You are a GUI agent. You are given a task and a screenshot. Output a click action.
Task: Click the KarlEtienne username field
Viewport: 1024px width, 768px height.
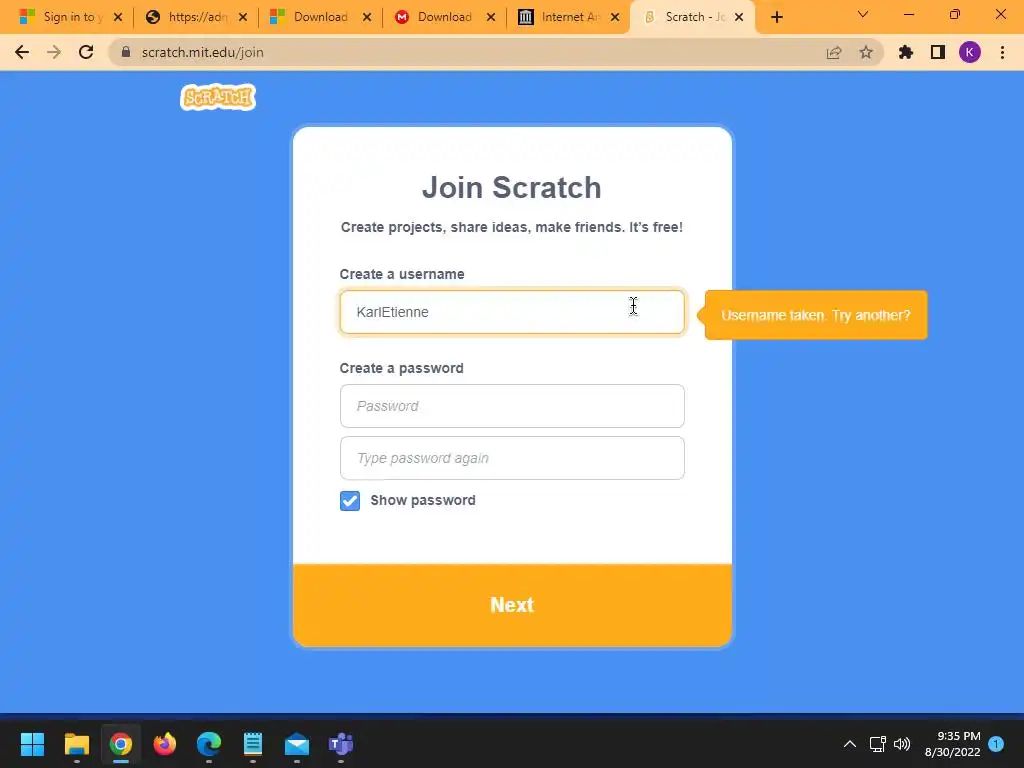512,312
